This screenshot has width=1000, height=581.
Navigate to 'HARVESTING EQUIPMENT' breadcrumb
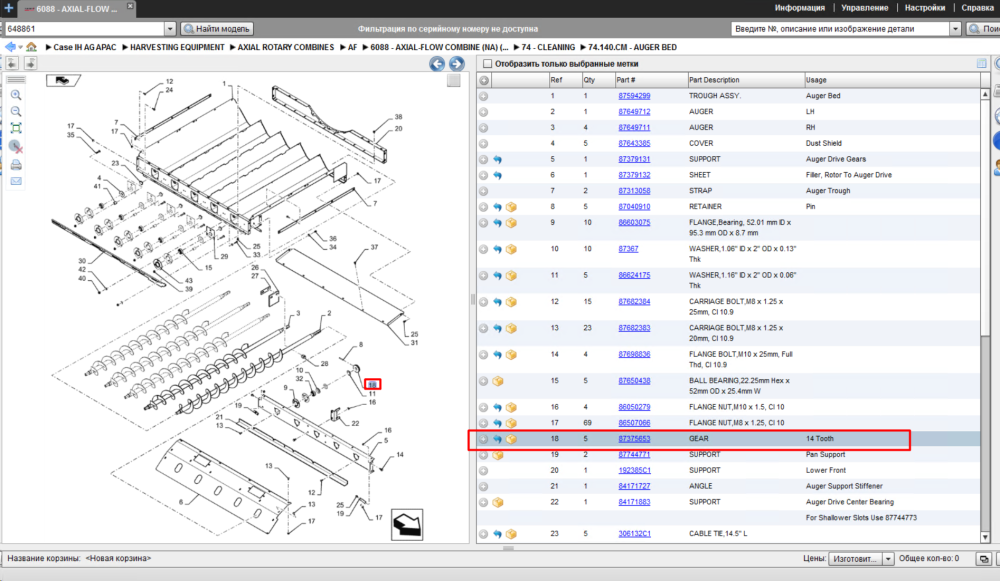(177, 48)
